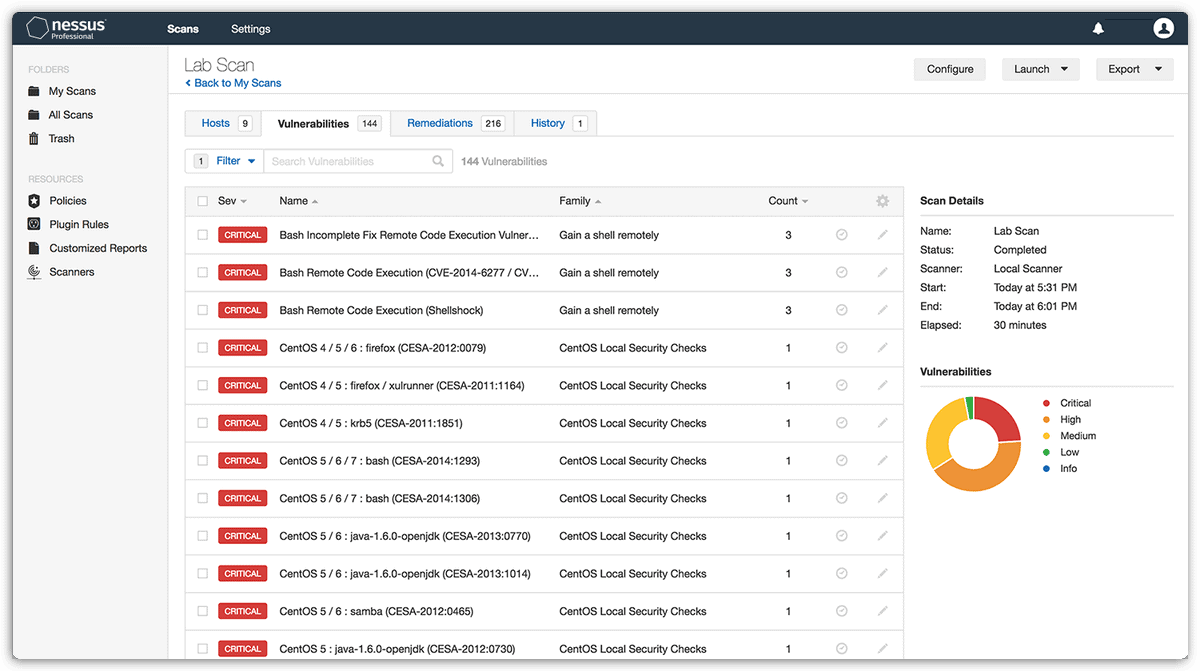Open the Settings top menu

tap(250, 29)
